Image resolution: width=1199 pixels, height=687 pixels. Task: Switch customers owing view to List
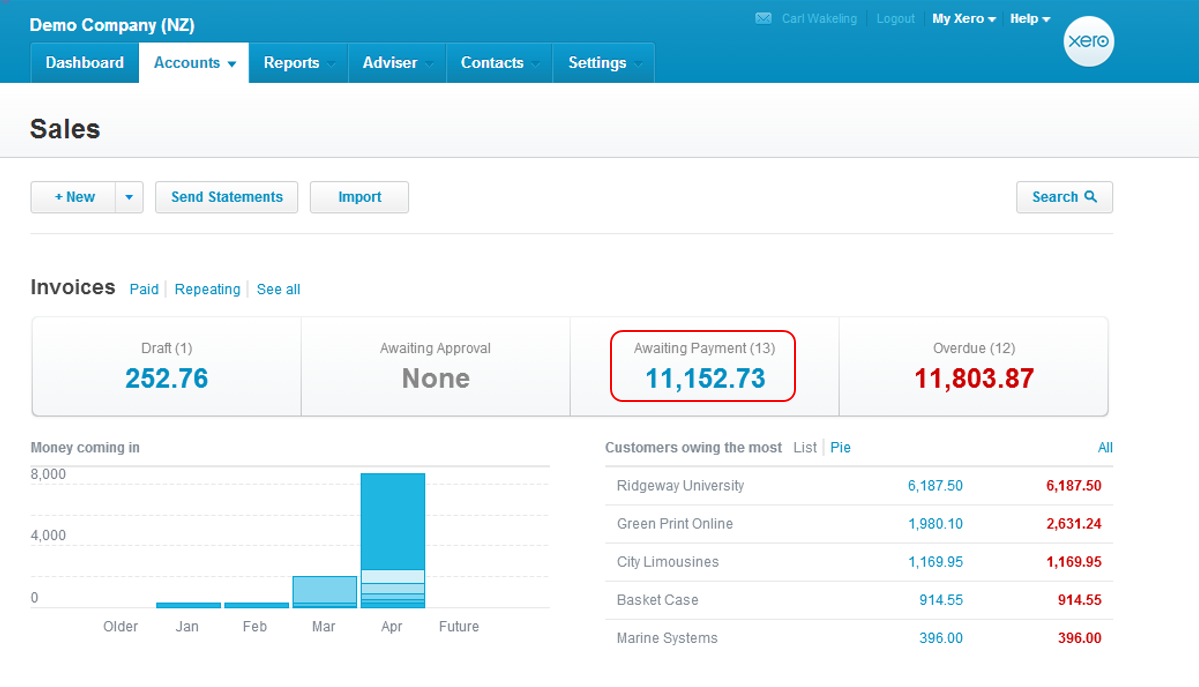click(804, 448)
